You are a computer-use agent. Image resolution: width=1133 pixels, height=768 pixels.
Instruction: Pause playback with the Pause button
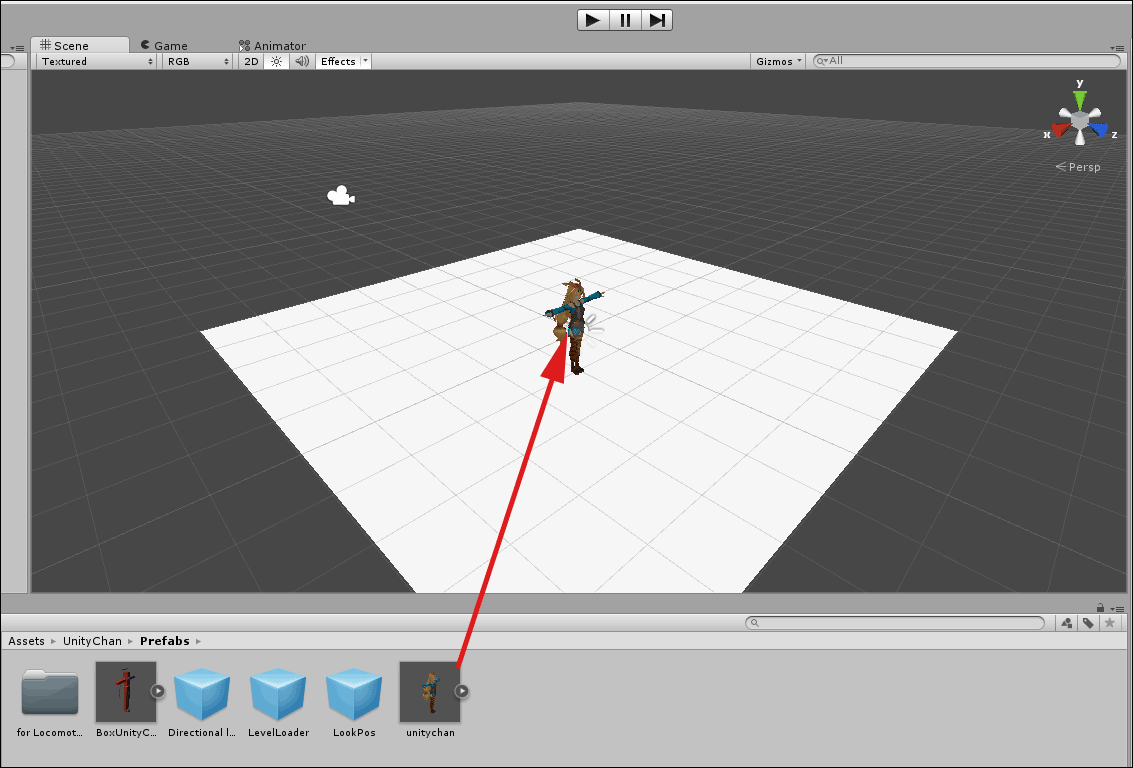(x=625, y=20)
